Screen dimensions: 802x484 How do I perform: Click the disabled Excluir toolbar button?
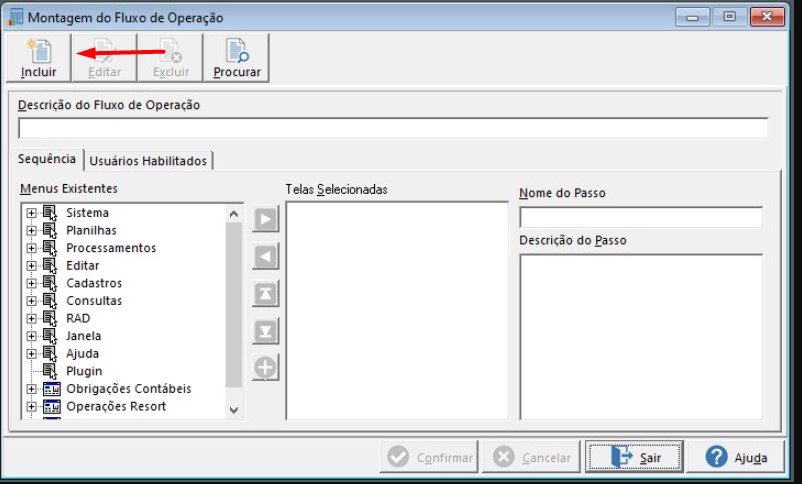(170, 58)
